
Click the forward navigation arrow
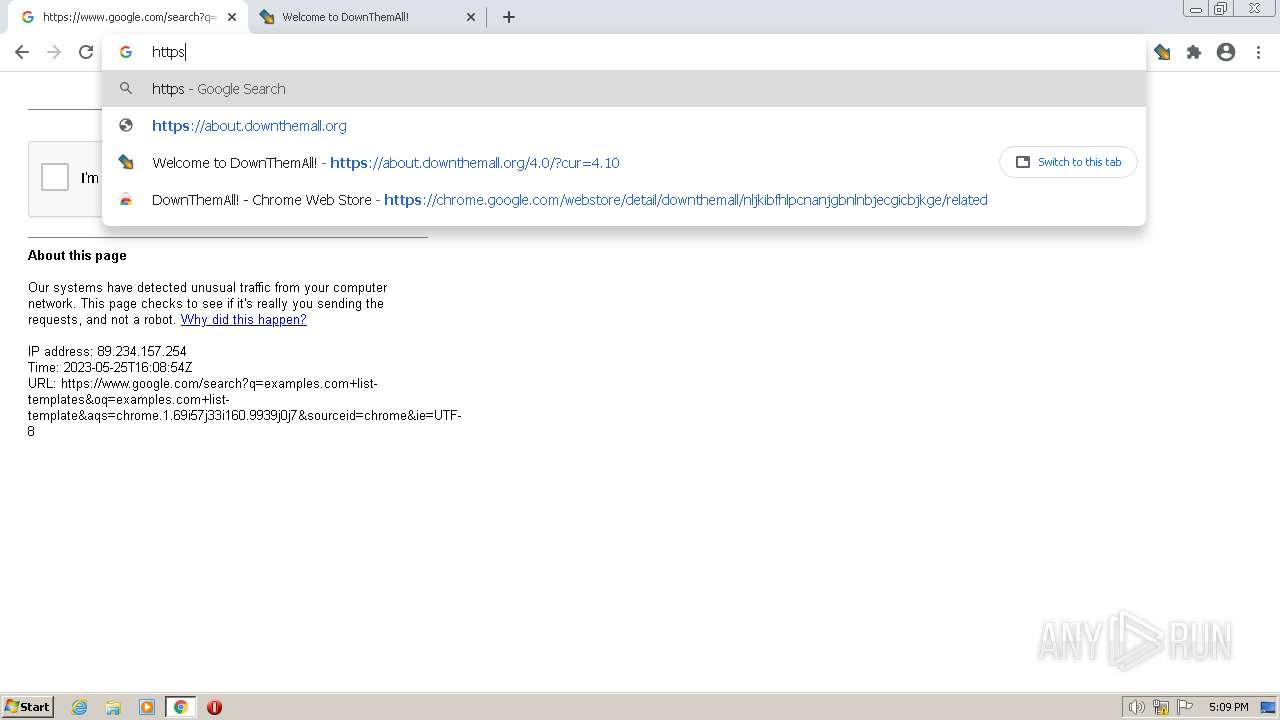click(54, 52)
